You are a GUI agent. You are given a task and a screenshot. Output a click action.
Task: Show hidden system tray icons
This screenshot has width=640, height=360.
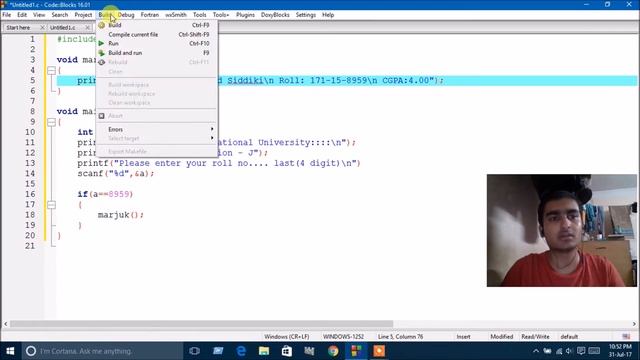[536, 351]
